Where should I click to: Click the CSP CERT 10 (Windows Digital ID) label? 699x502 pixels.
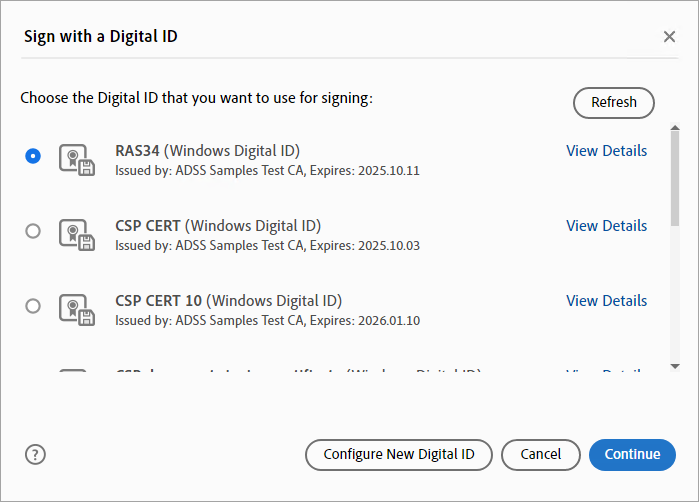click(228, 301)
